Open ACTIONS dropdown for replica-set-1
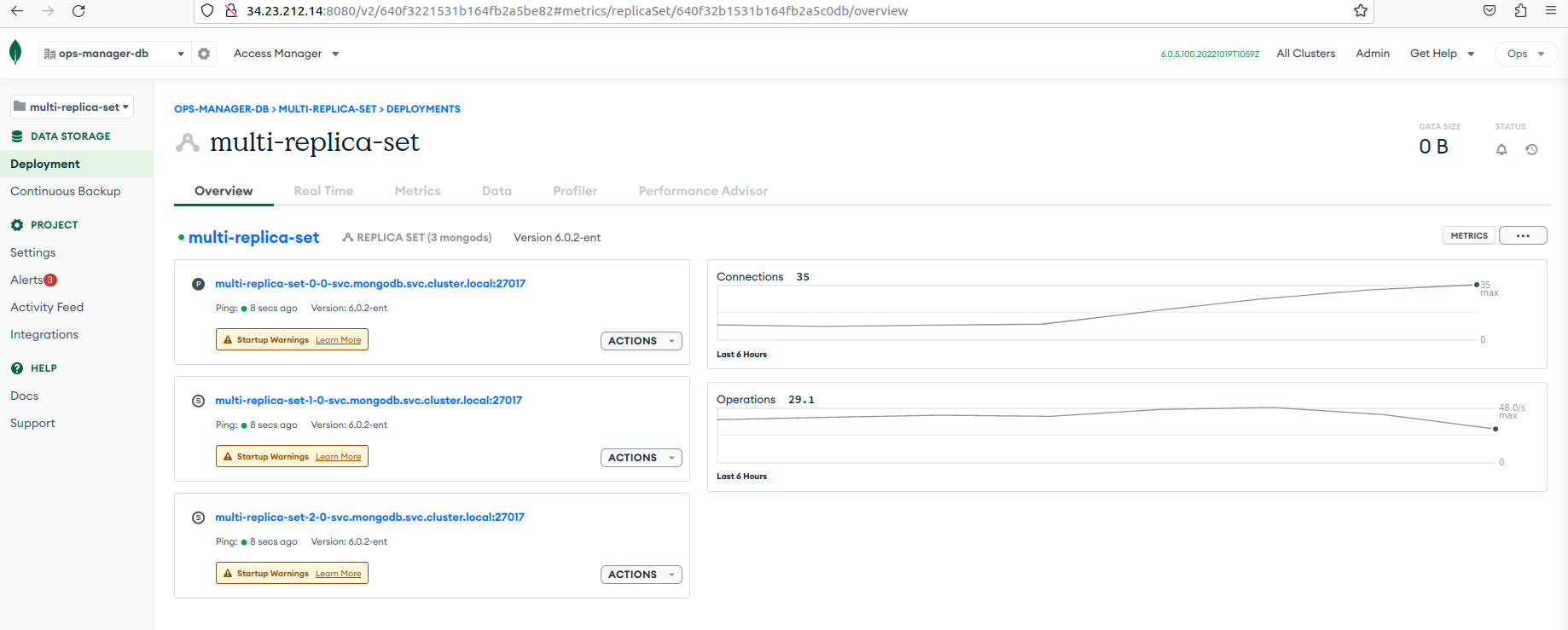 [x=642, y=458]
